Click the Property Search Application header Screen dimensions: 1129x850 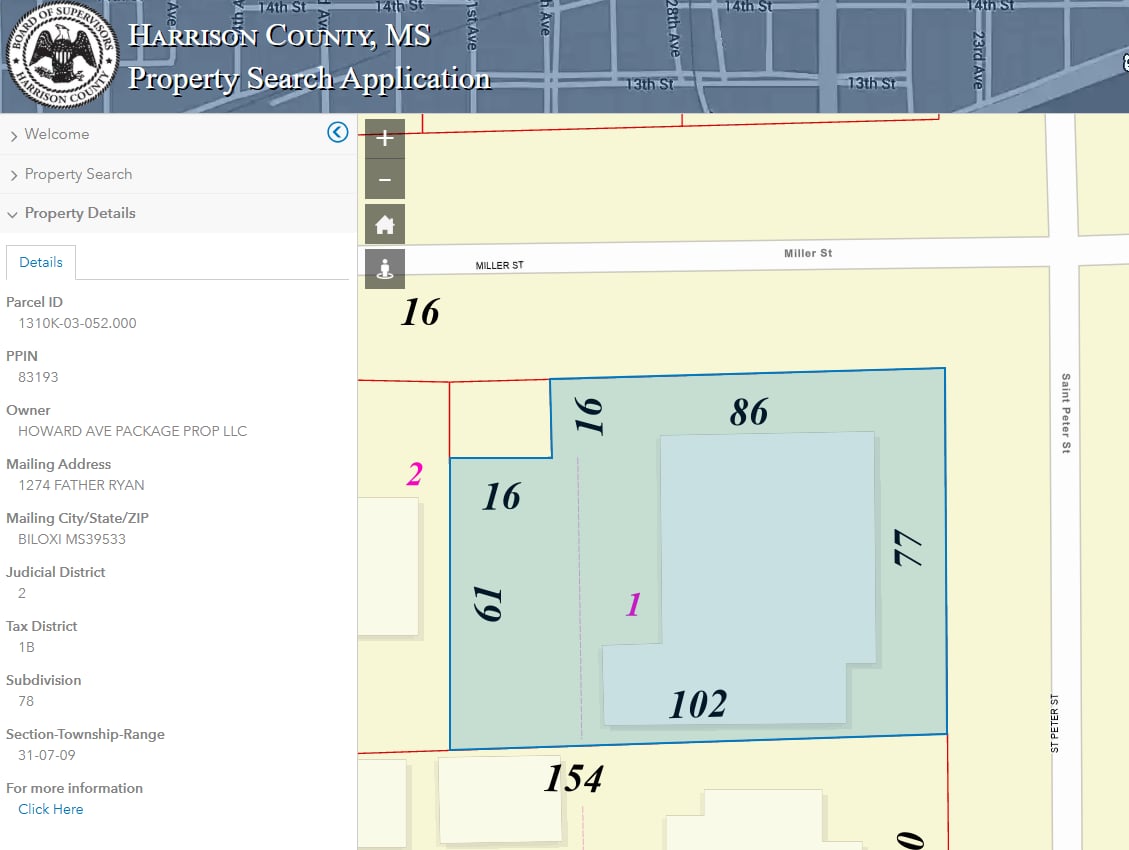tap(308, 79)
